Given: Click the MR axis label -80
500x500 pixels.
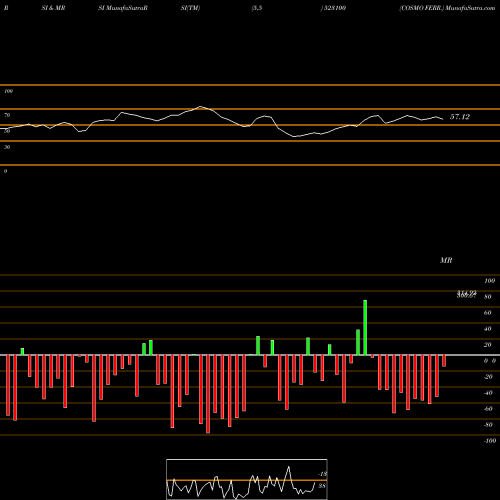Looking at the screenshot, I should [488, 425].
